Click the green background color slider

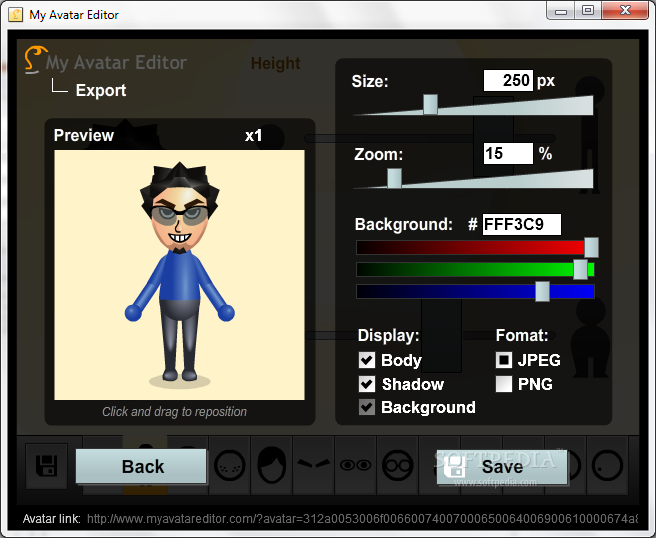pos(475,269)
